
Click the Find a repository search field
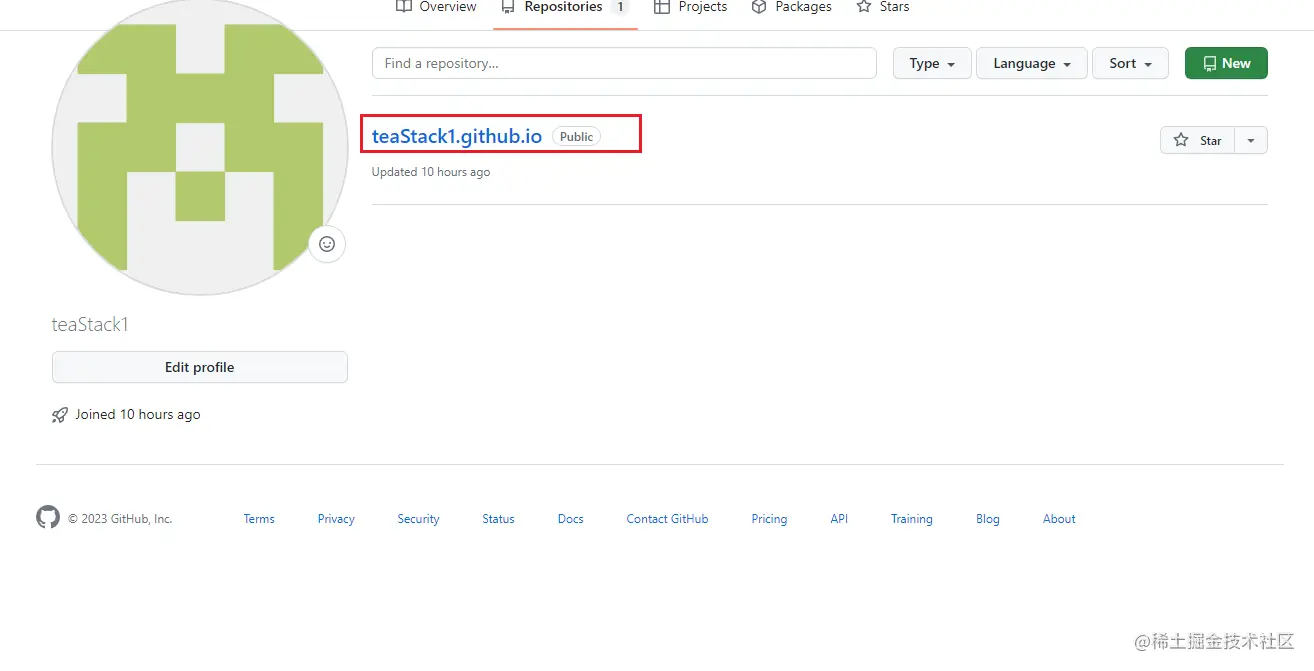[x=624, y=63]
